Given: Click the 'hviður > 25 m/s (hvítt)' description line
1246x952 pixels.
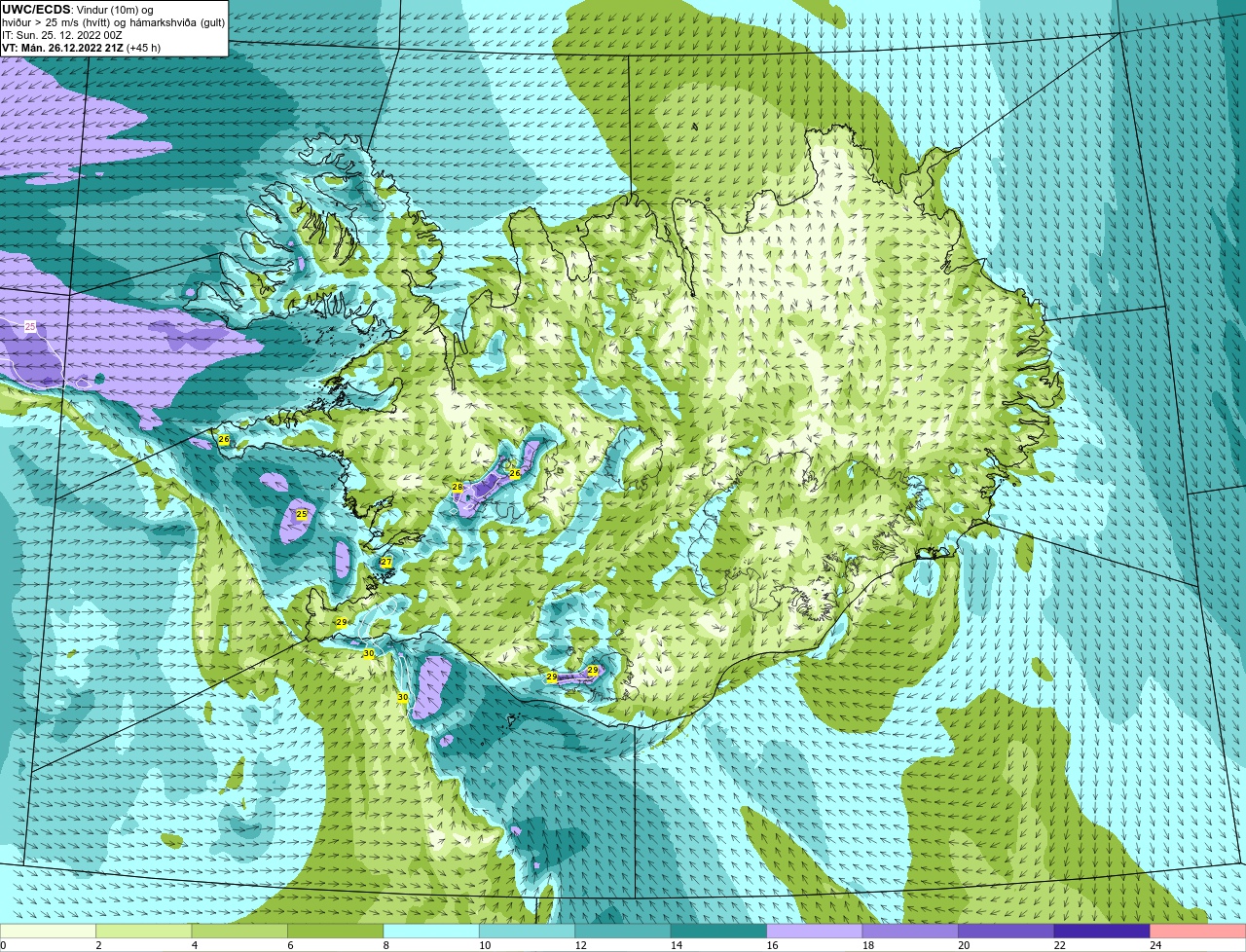Looking at the screenshot, I should (x=57, y=22).
